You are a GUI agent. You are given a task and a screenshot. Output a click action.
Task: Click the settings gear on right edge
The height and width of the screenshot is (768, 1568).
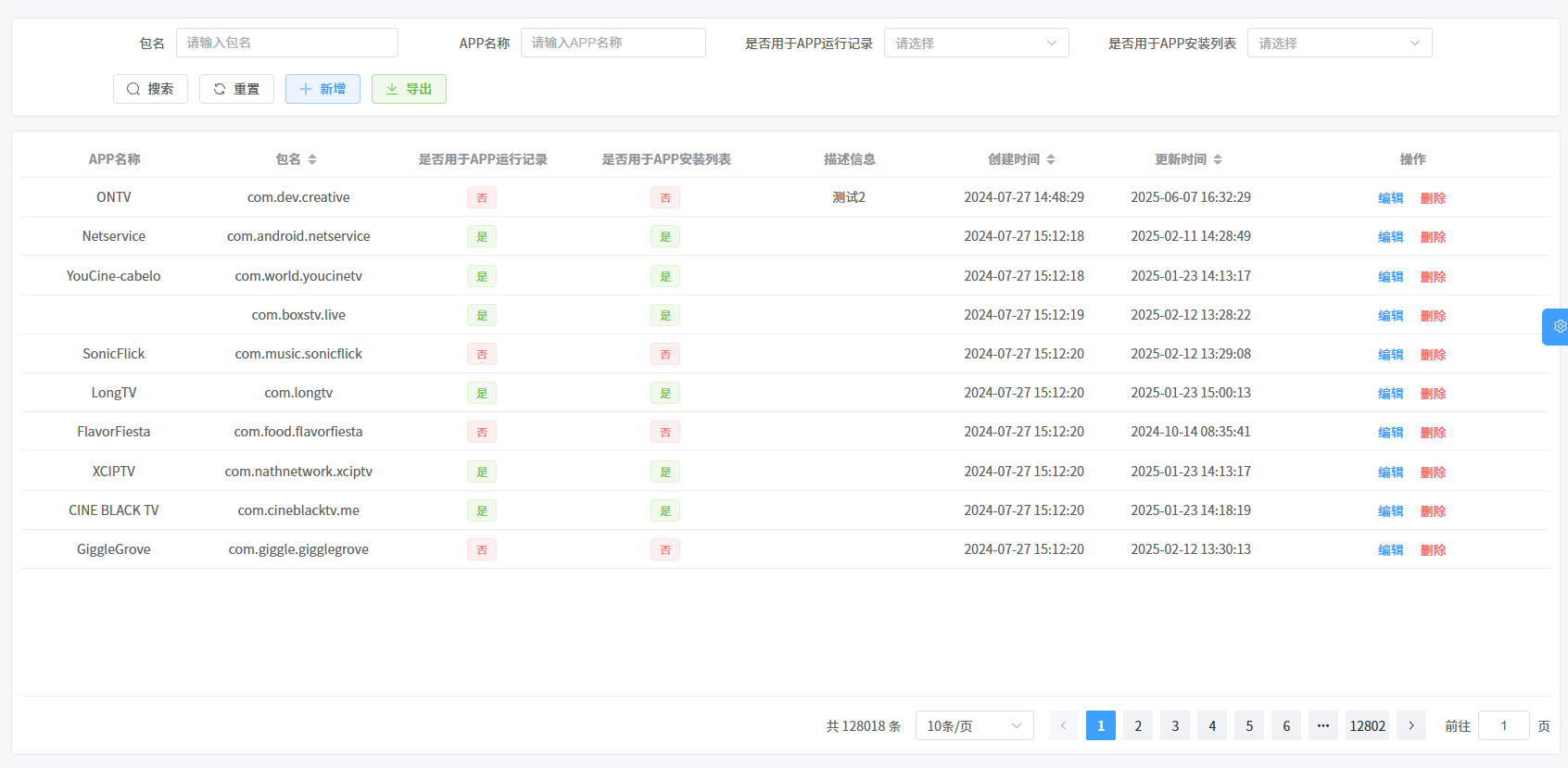click(x=1559, y=326)
